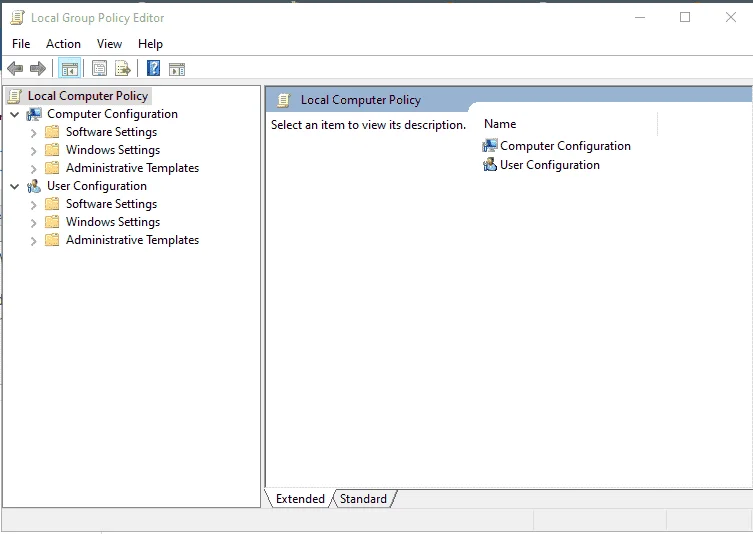Collapse the Computer Configuration tree node
This screenshot has height=534, width=753.
coord(15,114)
